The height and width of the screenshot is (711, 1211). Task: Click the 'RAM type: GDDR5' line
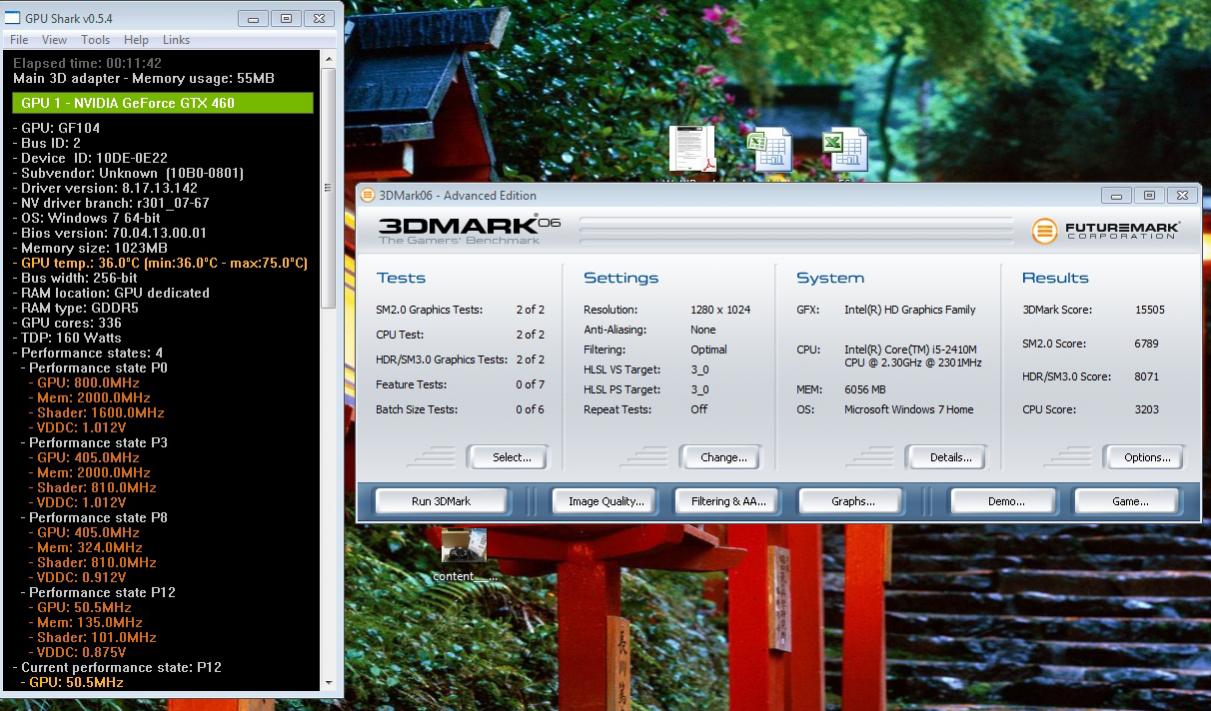(x=77, y=308)
